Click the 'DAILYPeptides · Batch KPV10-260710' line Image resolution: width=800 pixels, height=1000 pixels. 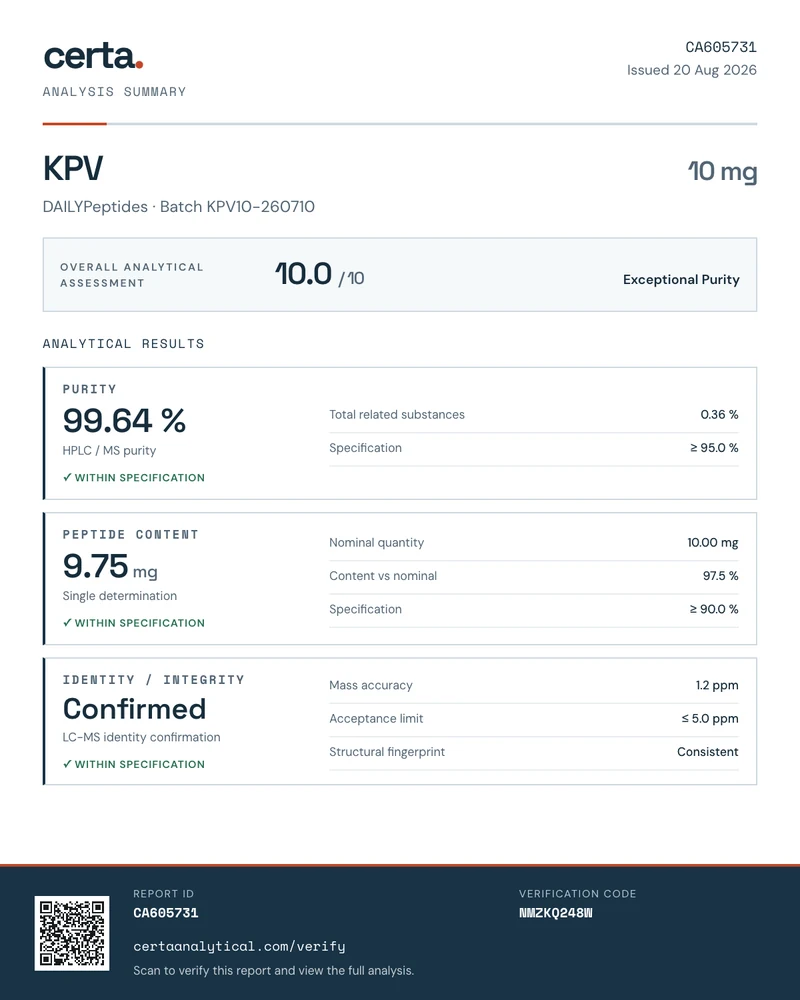pyautogui.click(x=179, y=207)
